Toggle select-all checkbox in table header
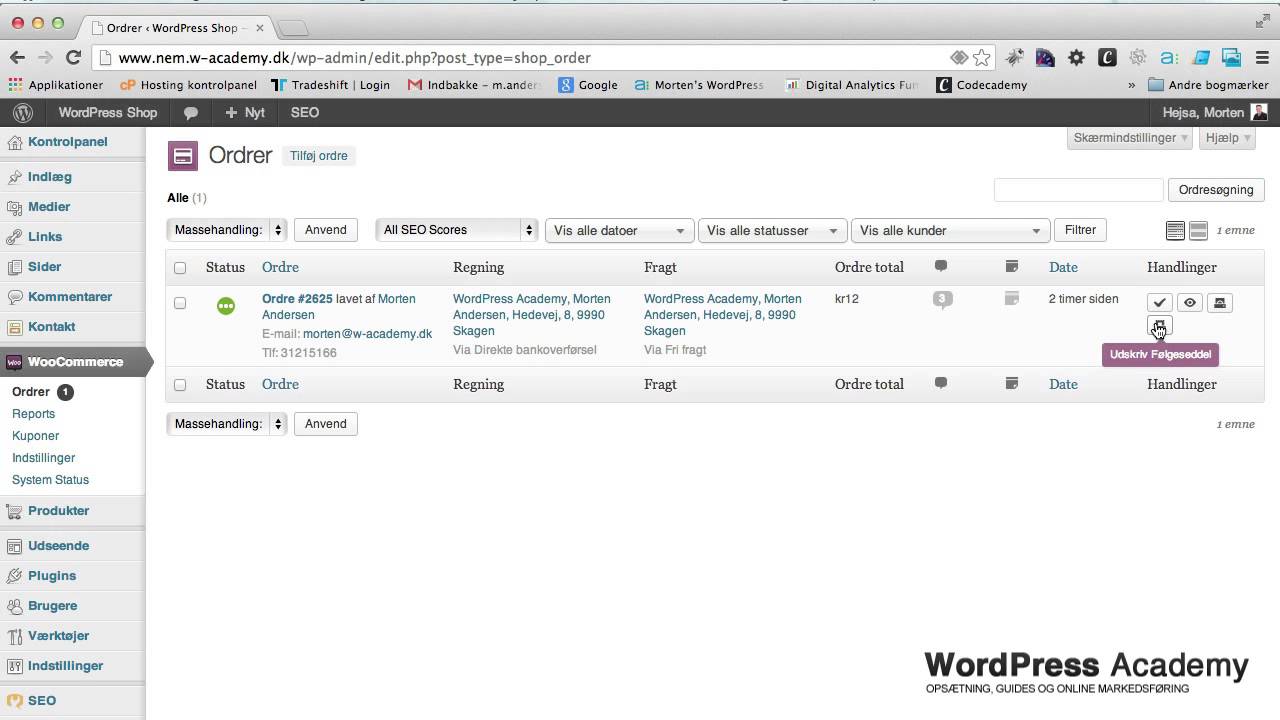1280x720 pixels. tap(180, 268)
